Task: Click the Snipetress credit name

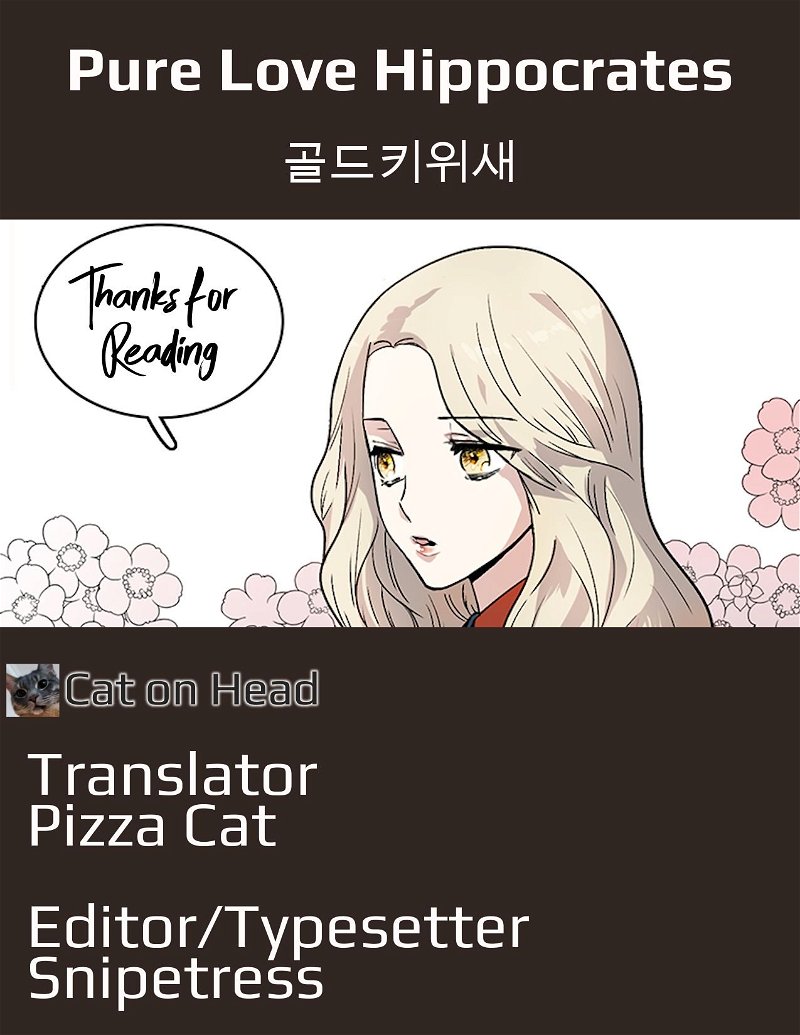Action: click(176, 977)
